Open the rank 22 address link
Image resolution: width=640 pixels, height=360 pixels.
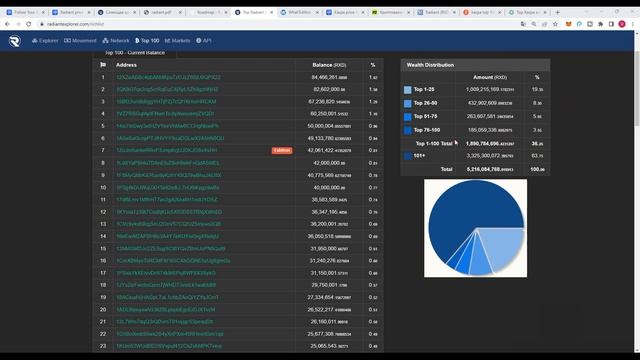170,334
